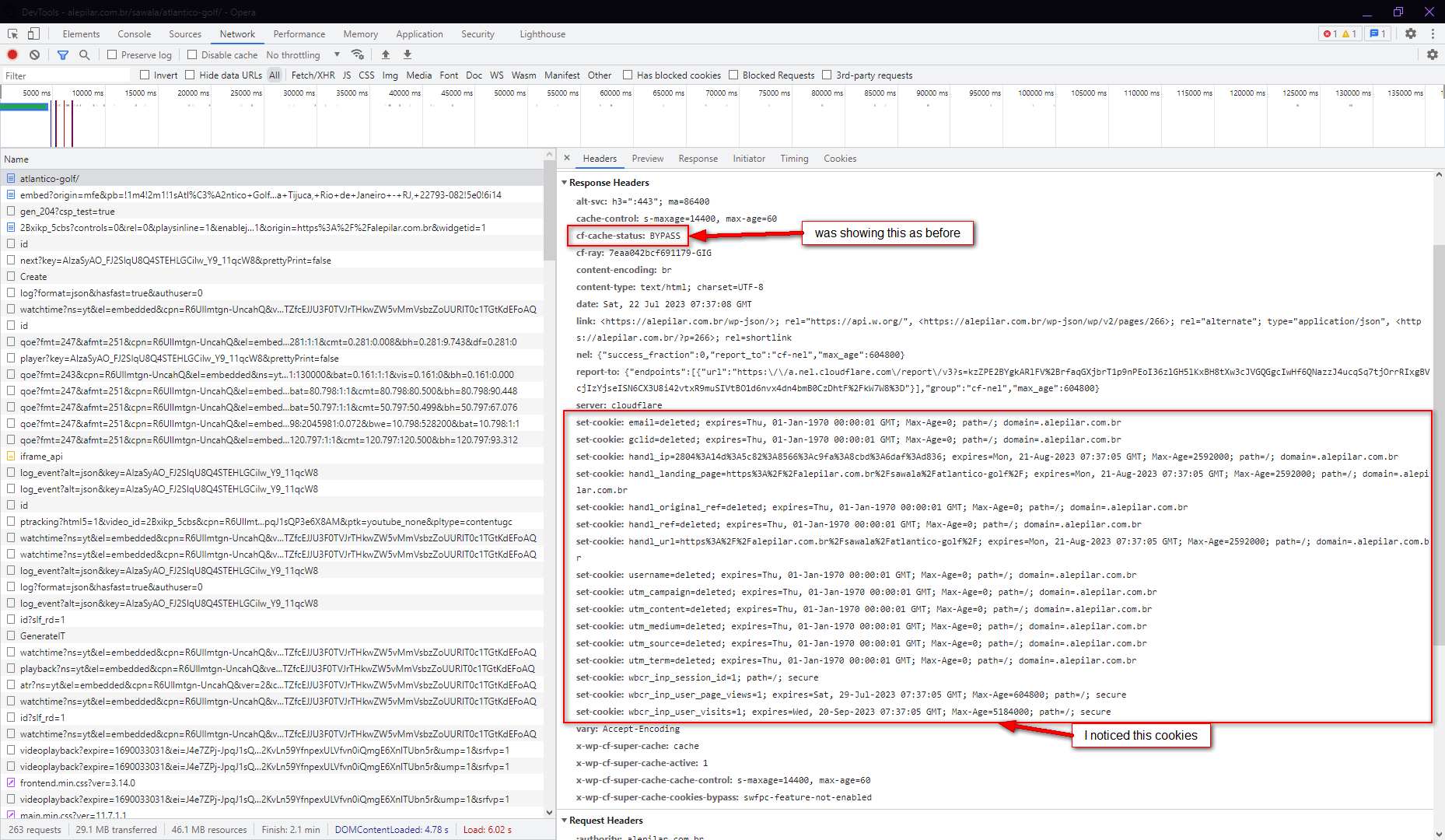Toggle the request filter funnel icon
This screenshot has height=840, width=1445.
pyautogui.click(x=63, y=54)
